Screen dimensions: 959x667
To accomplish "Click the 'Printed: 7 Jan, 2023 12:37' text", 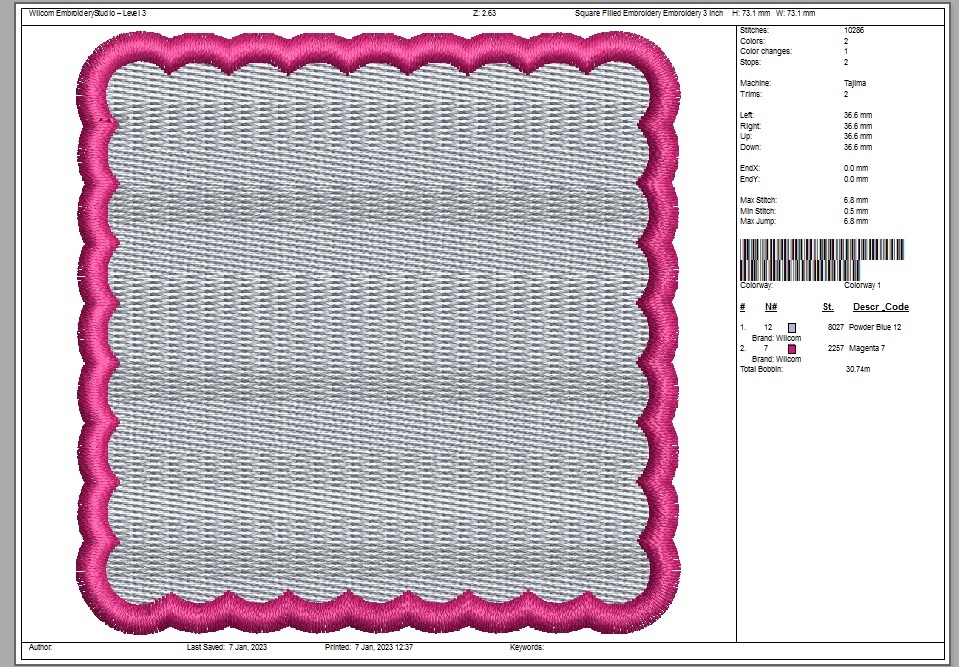I will pyautogui.click(x=369, y=647).
